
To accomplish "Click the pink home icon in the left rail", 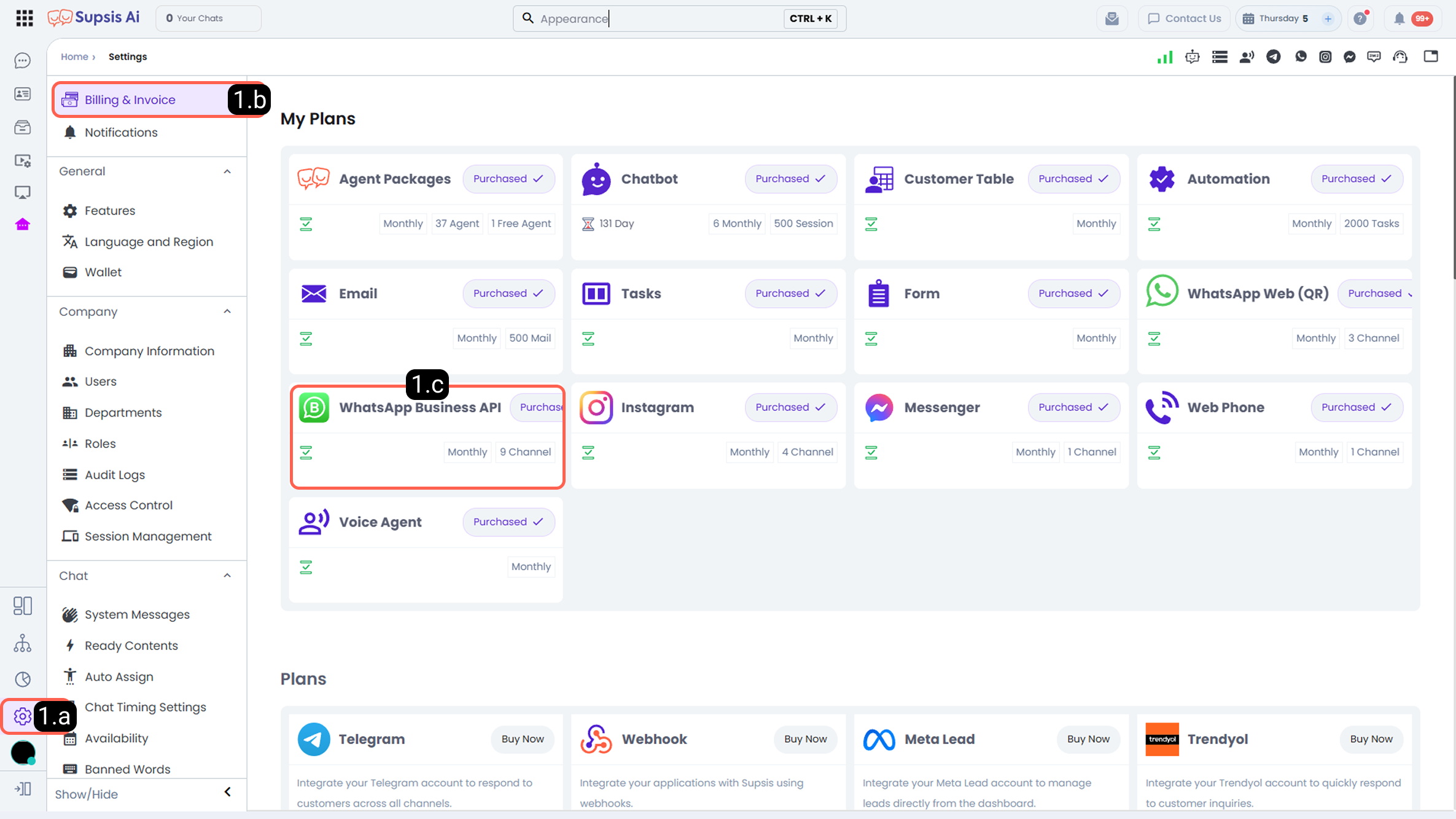I will coord(23,224).
